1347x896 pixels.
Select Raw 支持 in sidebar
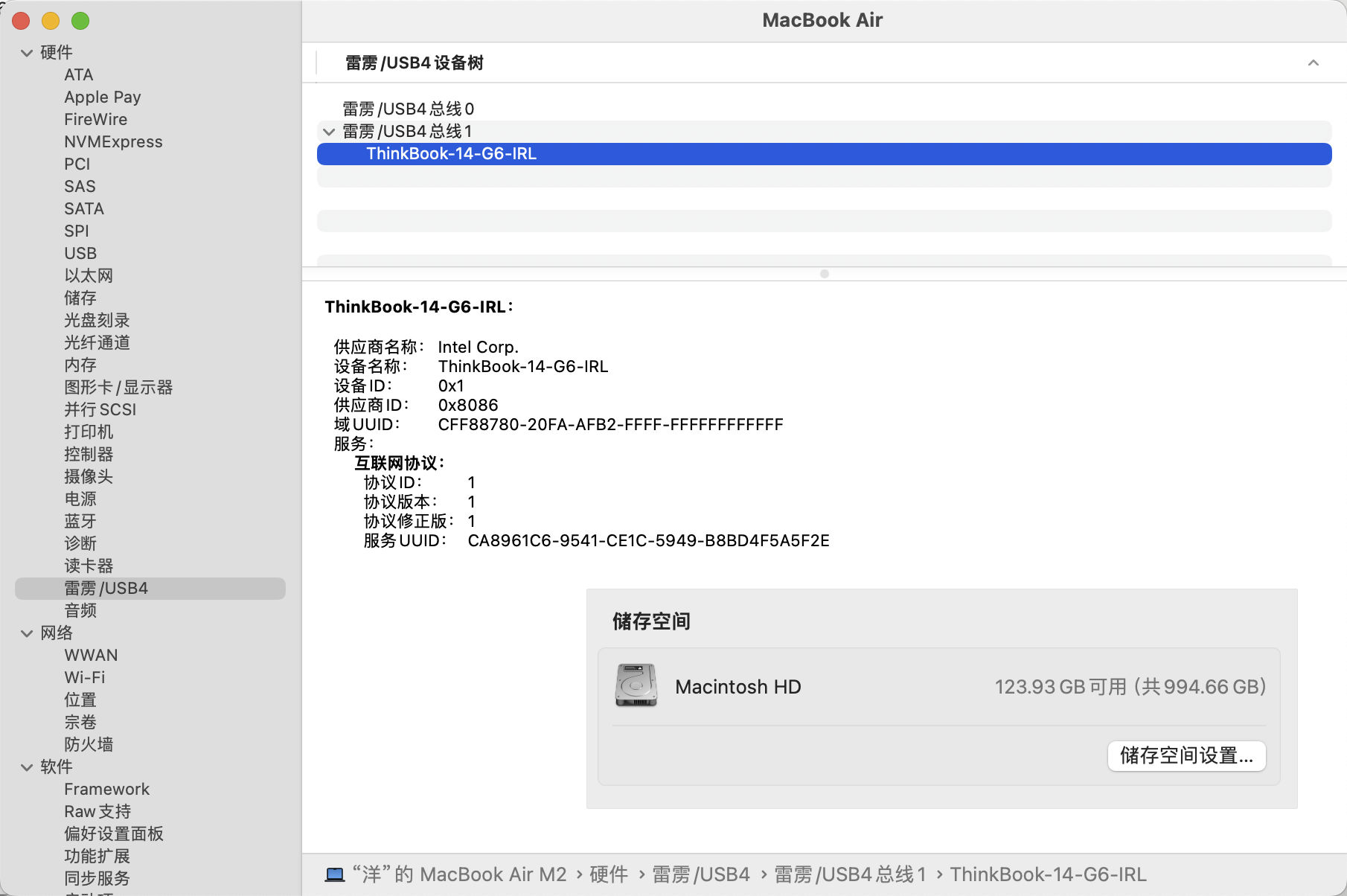click(x=97, y=812)
